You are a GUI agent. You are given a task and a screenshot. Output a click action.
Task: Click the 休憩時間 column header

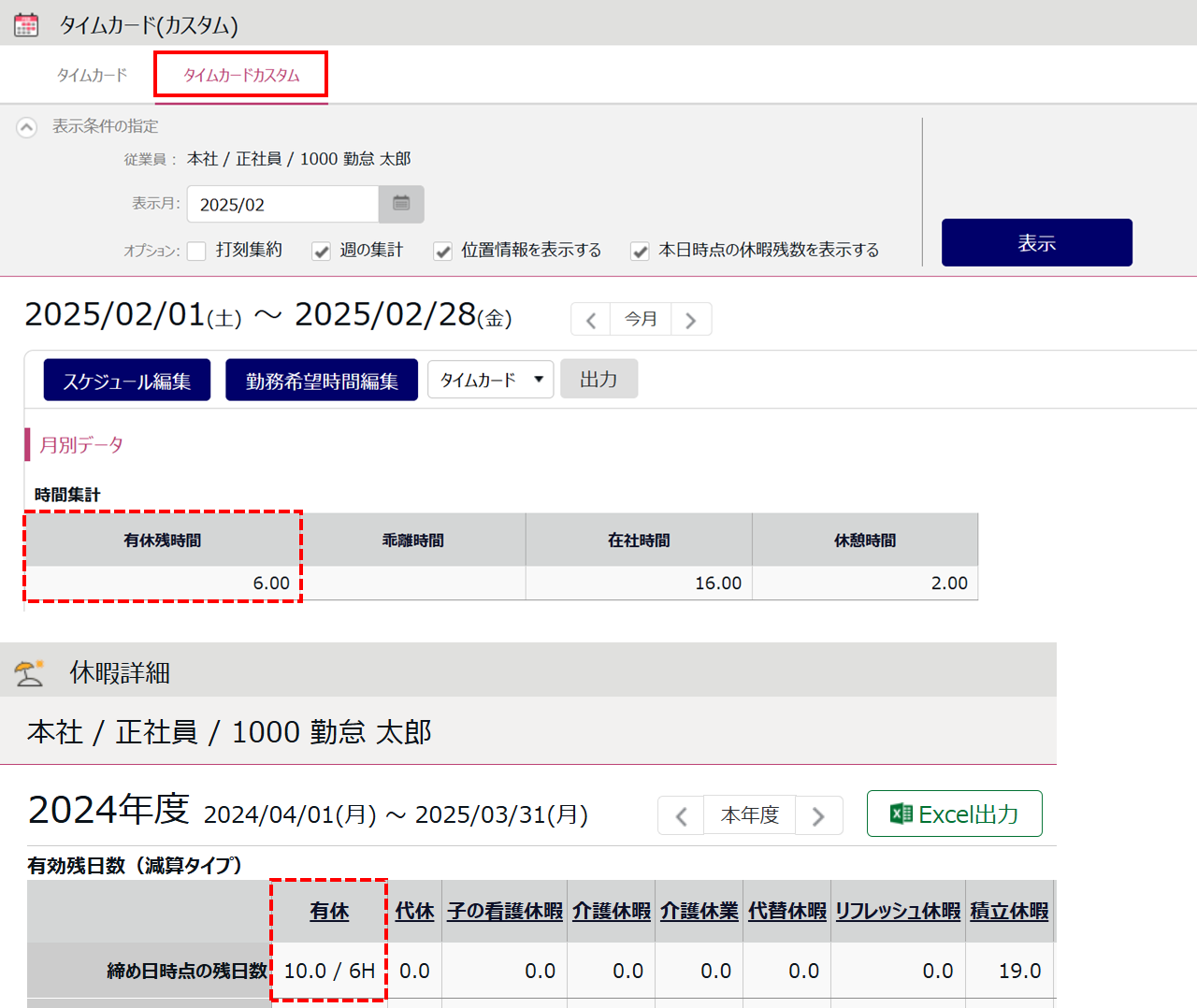tap(865, 540)
